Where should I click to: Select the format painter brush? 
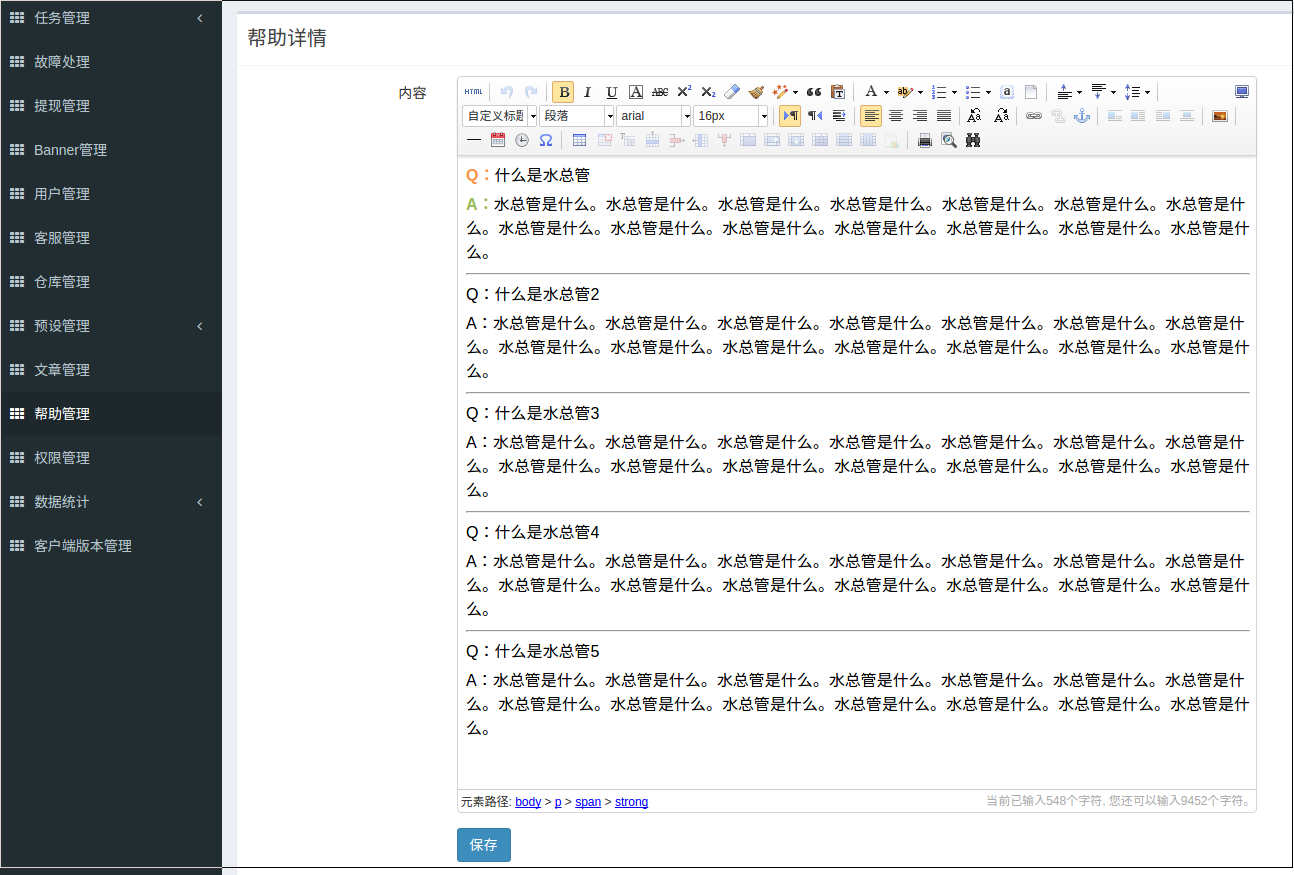pos(756,92)
